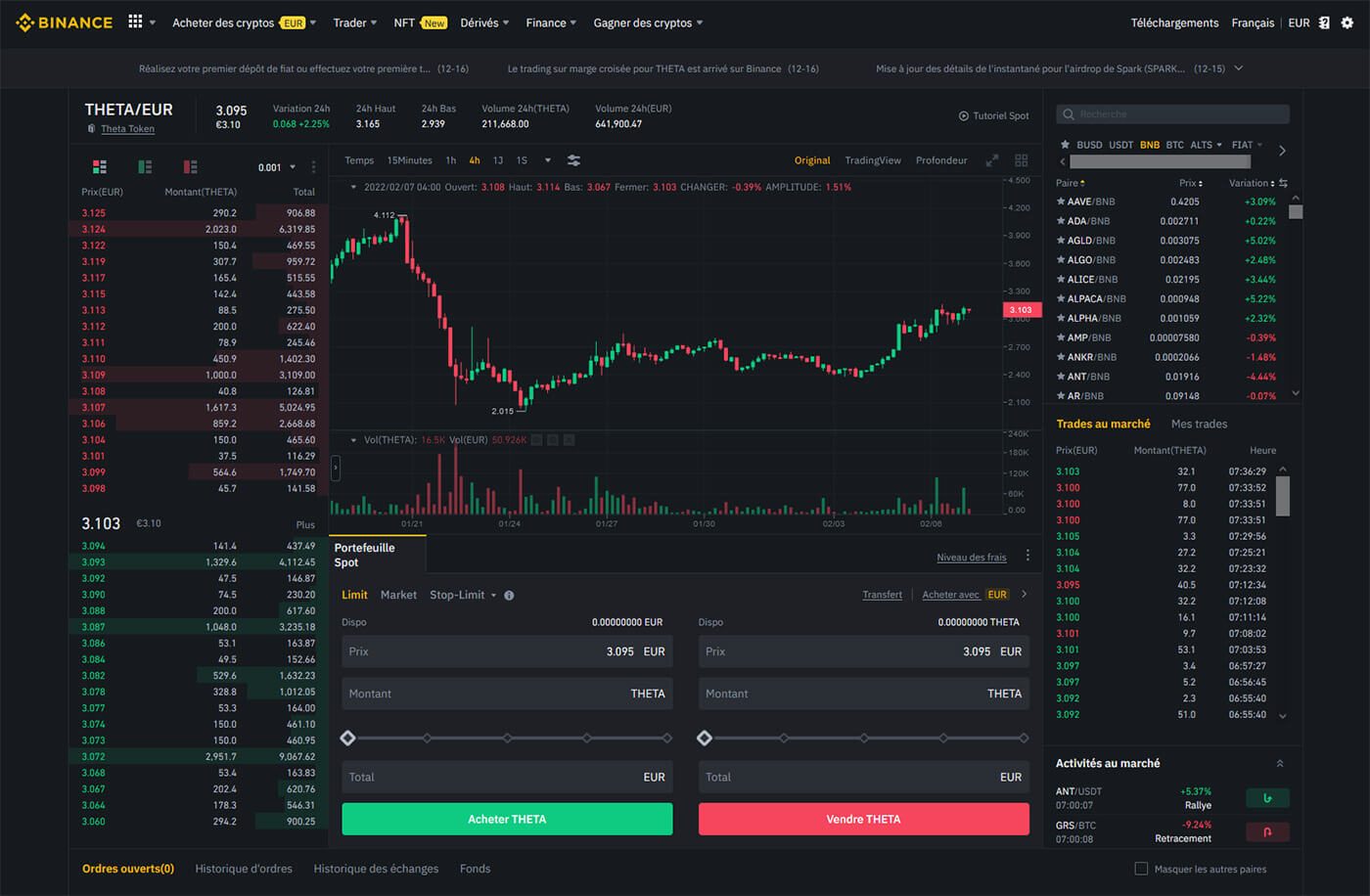This screenshot has height=896, width=1370.
Task: Show buy orders only order book view
Action: (x=145, y=167)
